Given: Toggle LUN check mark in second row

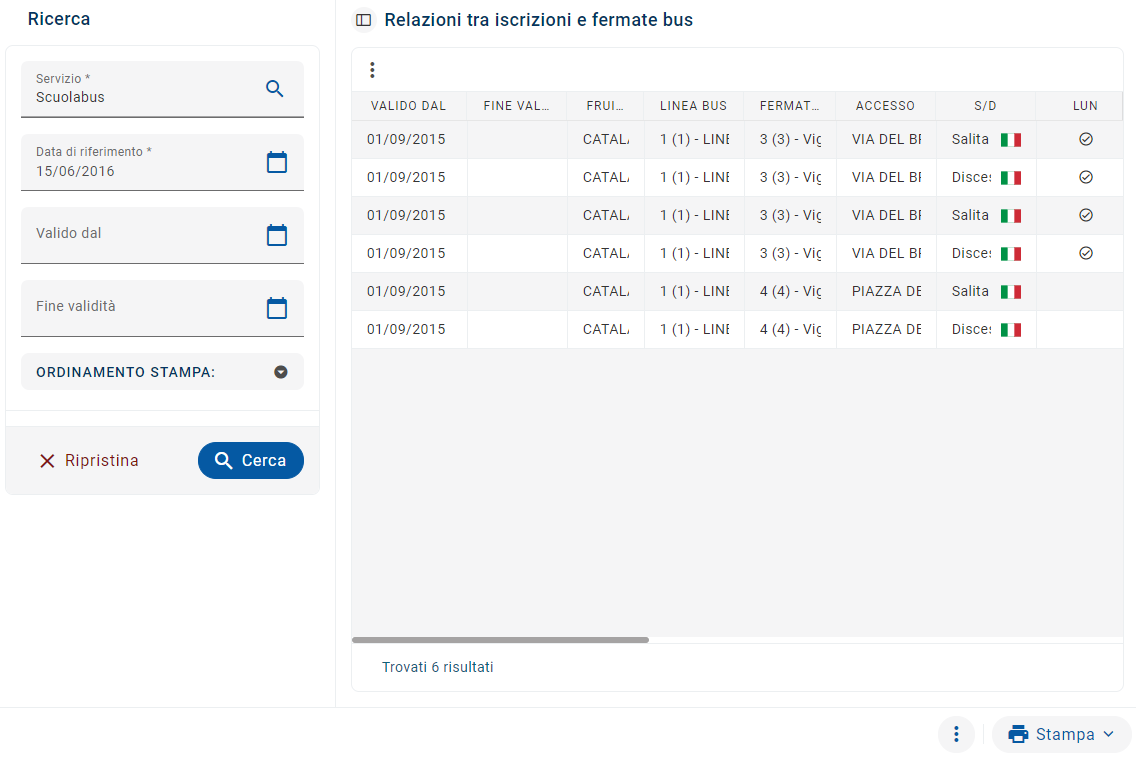Looking at the screenshot, I should [1085, 177].
